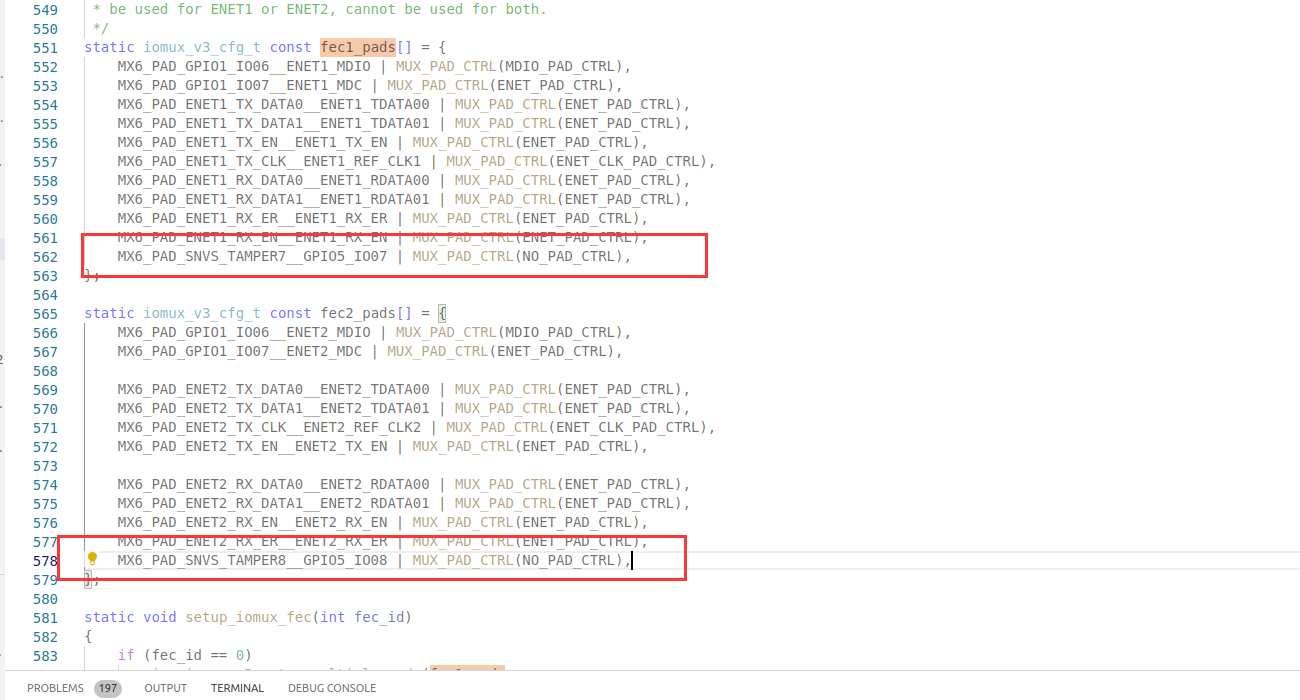This screenshot has width=1300, height=700.
Task: Click empty line 564's line number
Action: 46,295
